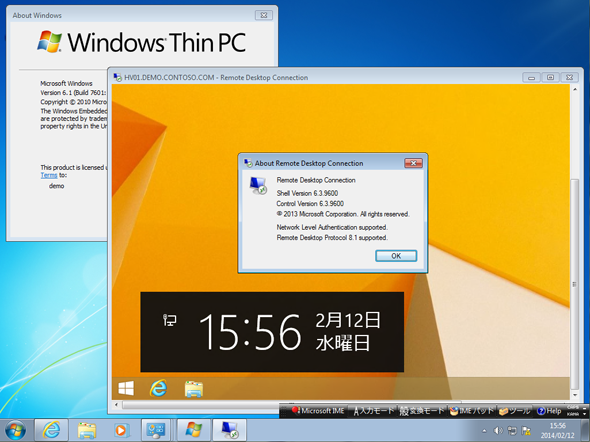This screenshot has height=442, width=590.
Task: Open the network status tray icon
Action: [x=512, y=430]
